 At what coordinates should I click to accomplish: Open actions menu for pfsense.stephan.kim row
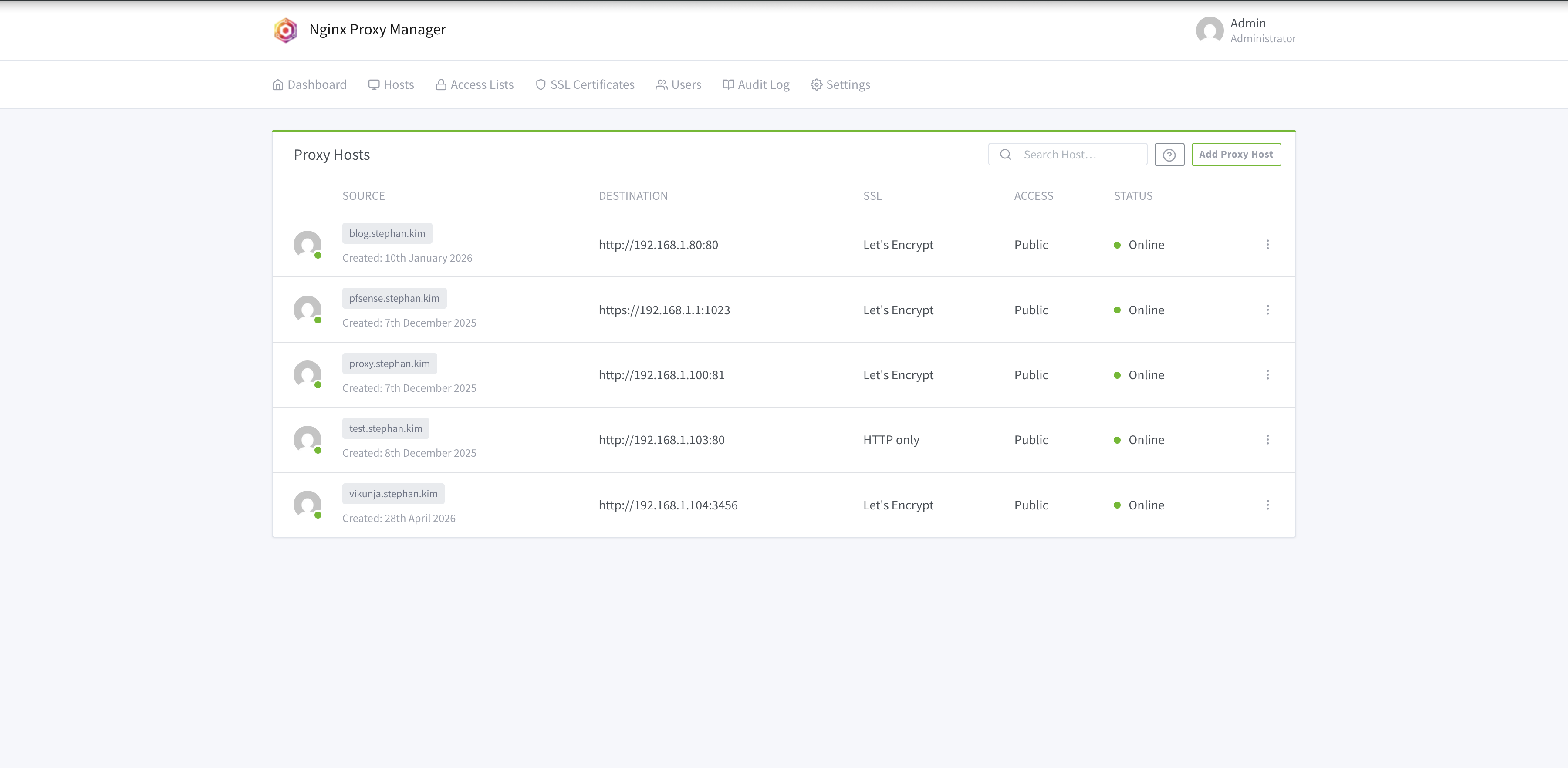click(1267, 310)
